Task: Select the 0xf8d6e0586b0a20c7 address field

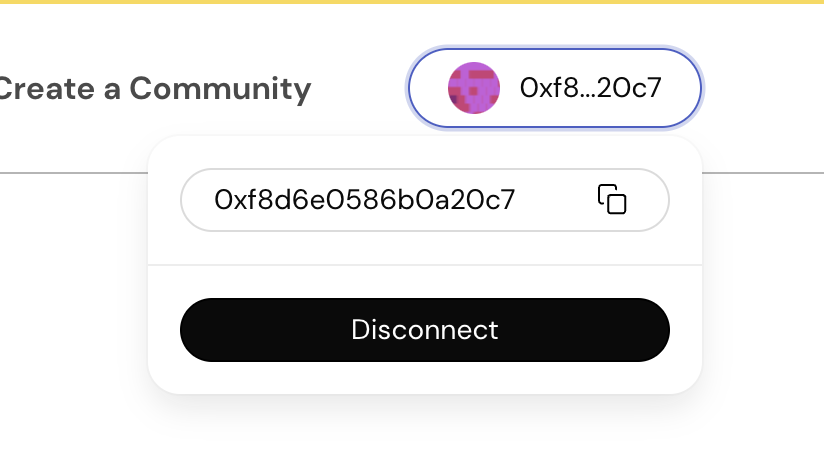Action: 425,200
